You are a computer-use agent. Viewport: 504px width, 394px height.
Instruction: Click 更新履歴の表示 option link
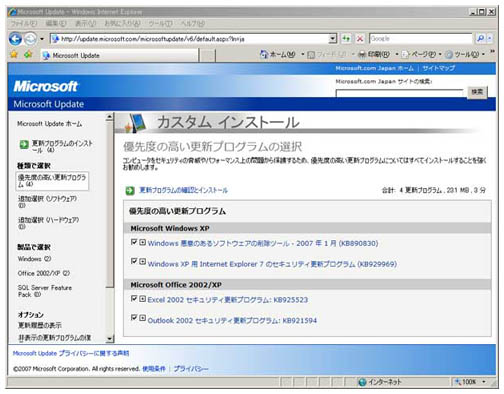point(39,325)
